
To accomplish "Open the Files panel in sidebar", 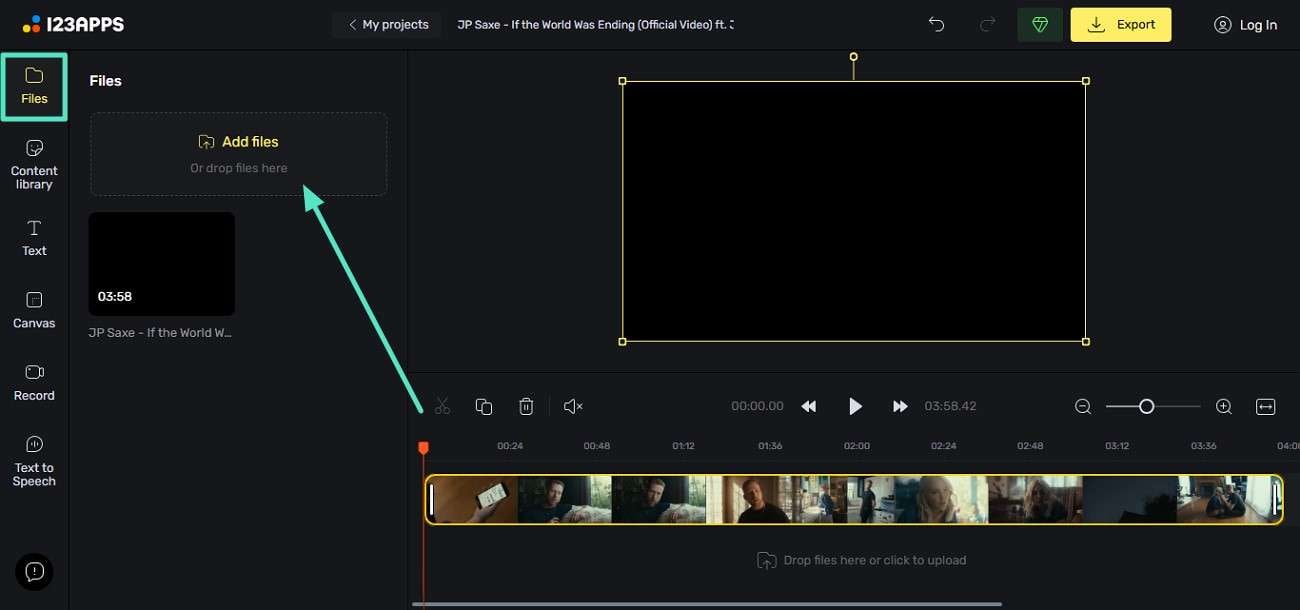I will (34, 87).
